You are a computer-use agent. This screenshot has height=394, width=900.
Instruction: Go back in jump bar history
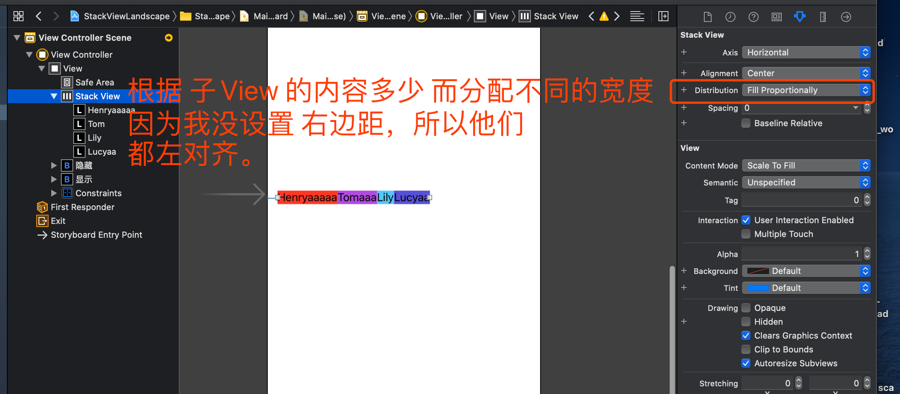coord(38,16)
